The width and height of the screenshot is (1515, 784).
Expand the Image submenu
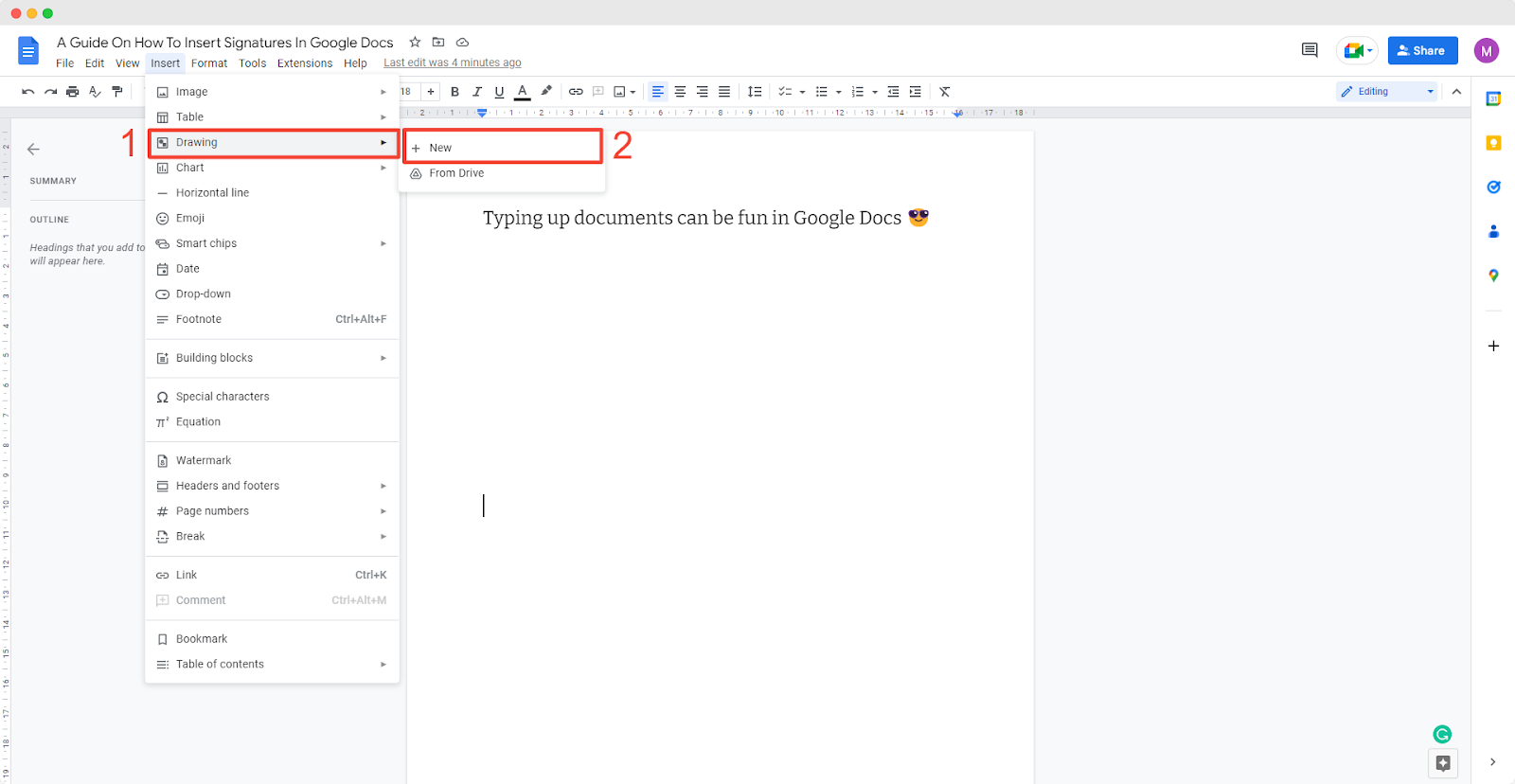pyautogui.click(x=273, y=92)
